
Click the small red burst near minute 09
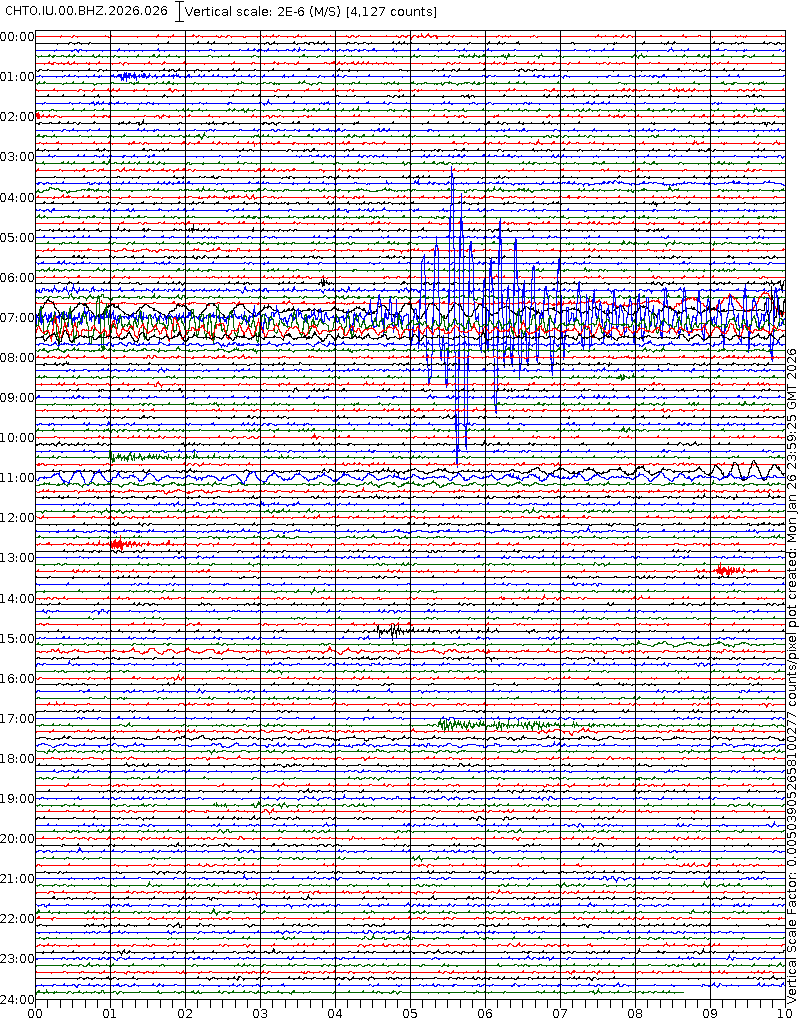(728, 570)
